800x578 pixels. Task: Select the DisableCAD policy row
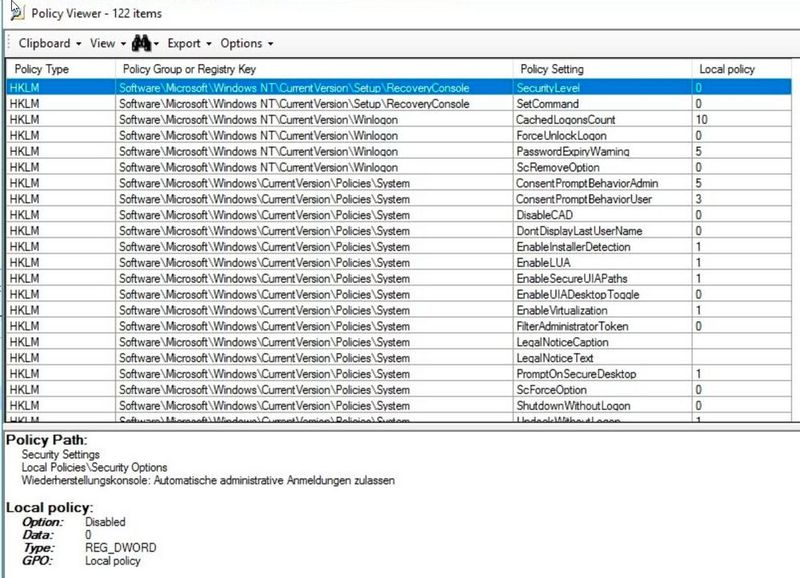pyautogui.click(x=300, y=215)
